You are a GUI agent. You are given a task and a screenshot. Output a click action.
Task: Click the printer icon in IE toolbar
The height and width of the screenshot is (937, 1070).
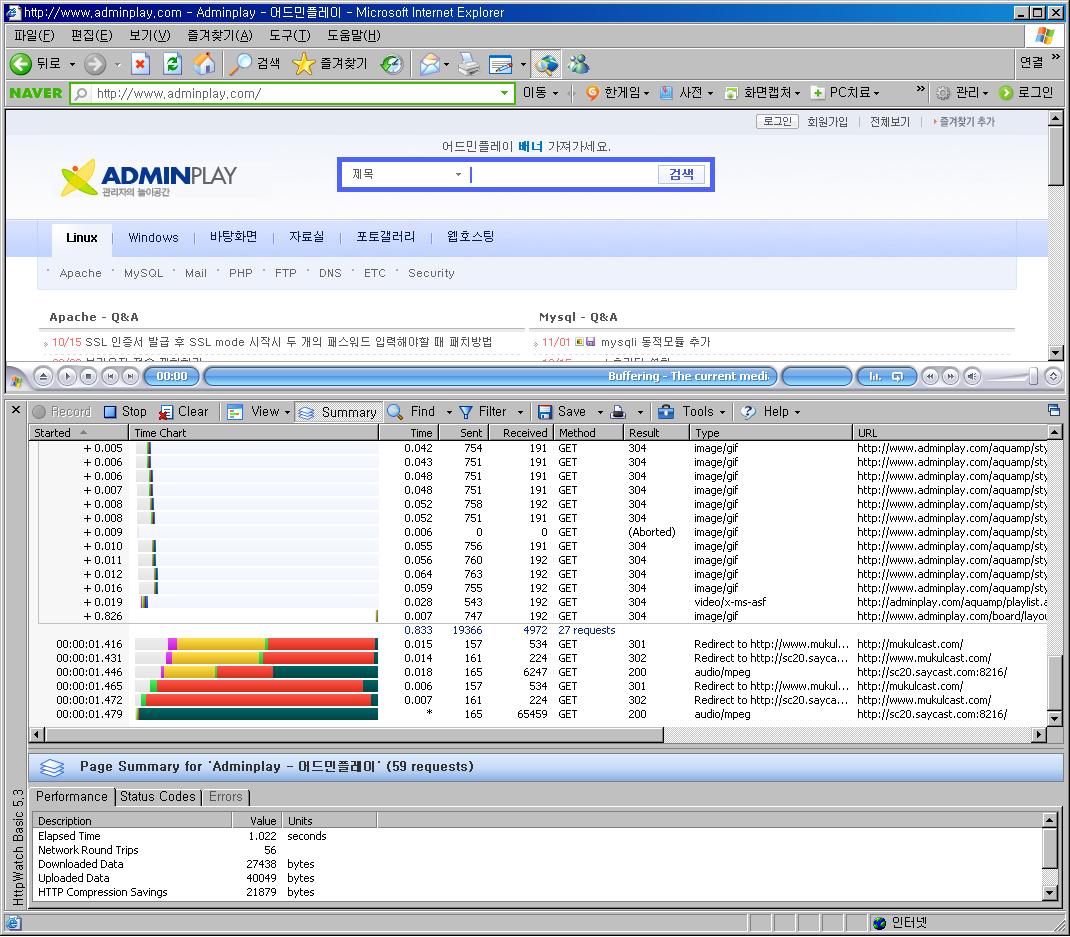[468, 64]
